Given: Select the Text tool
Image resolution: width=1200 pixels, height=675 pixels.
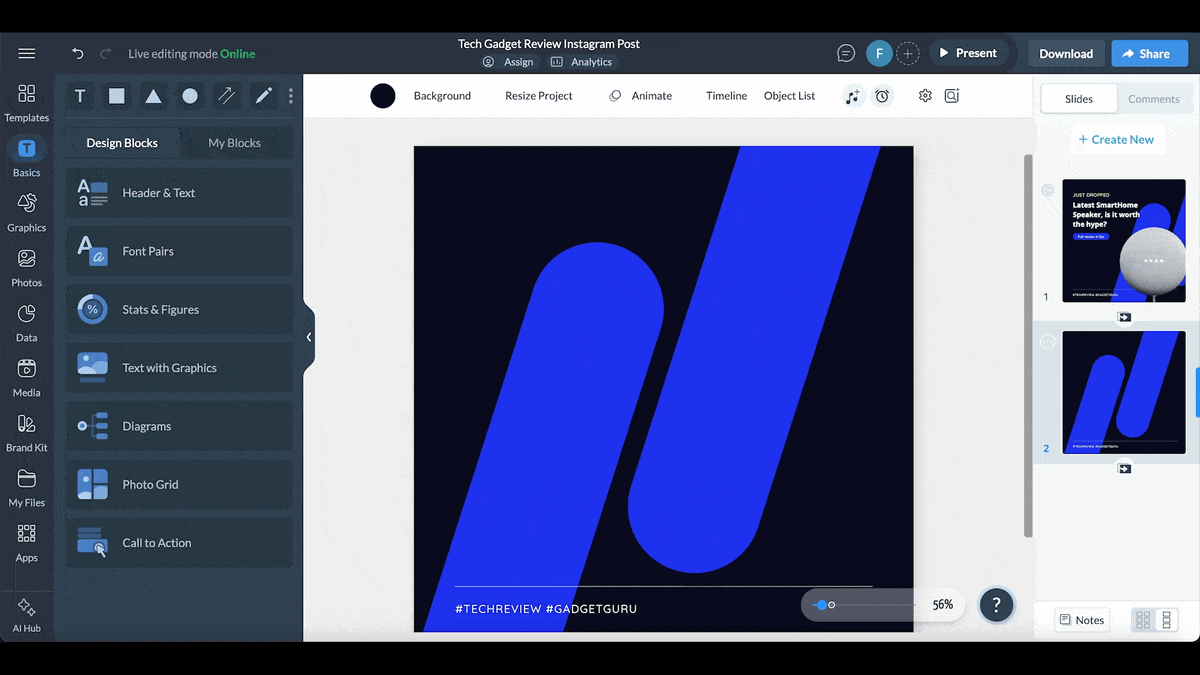Looking at the screenshot, I should (x=80, y=96).
